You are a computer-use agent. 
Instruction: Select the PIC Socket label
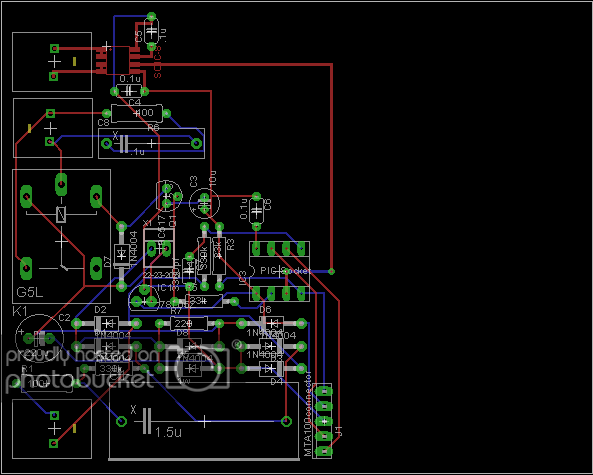286,271
